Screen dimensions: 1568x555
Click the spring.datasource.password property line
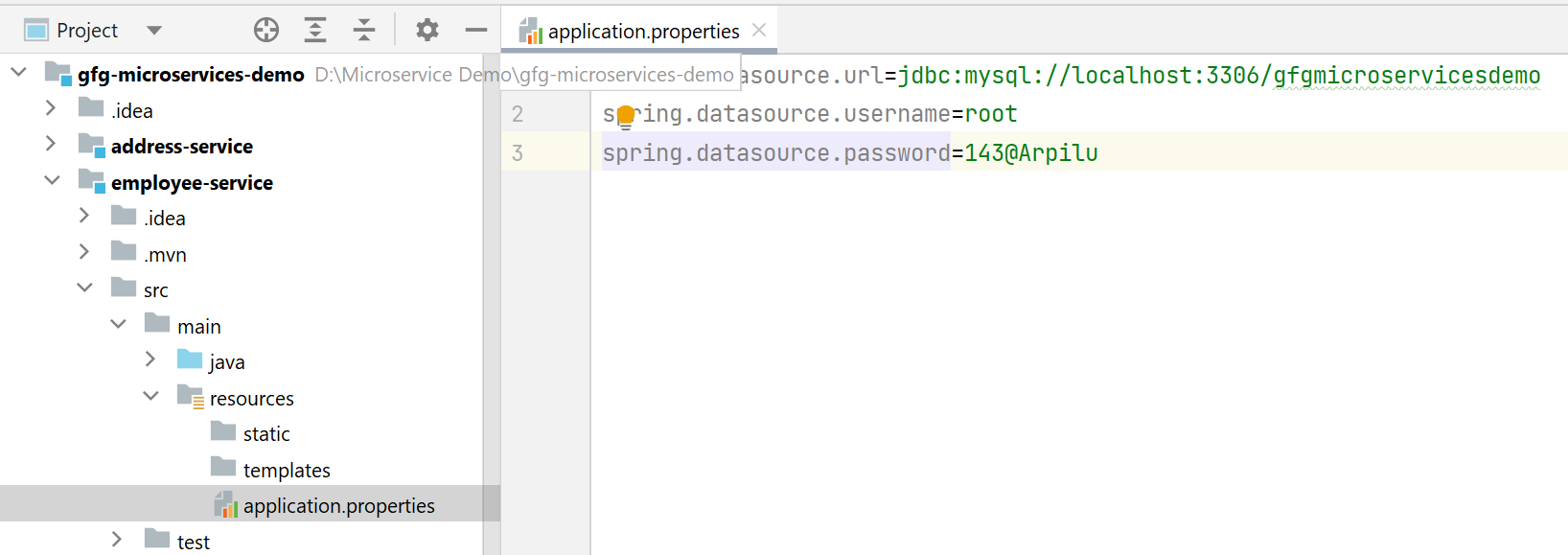point(849,153)
